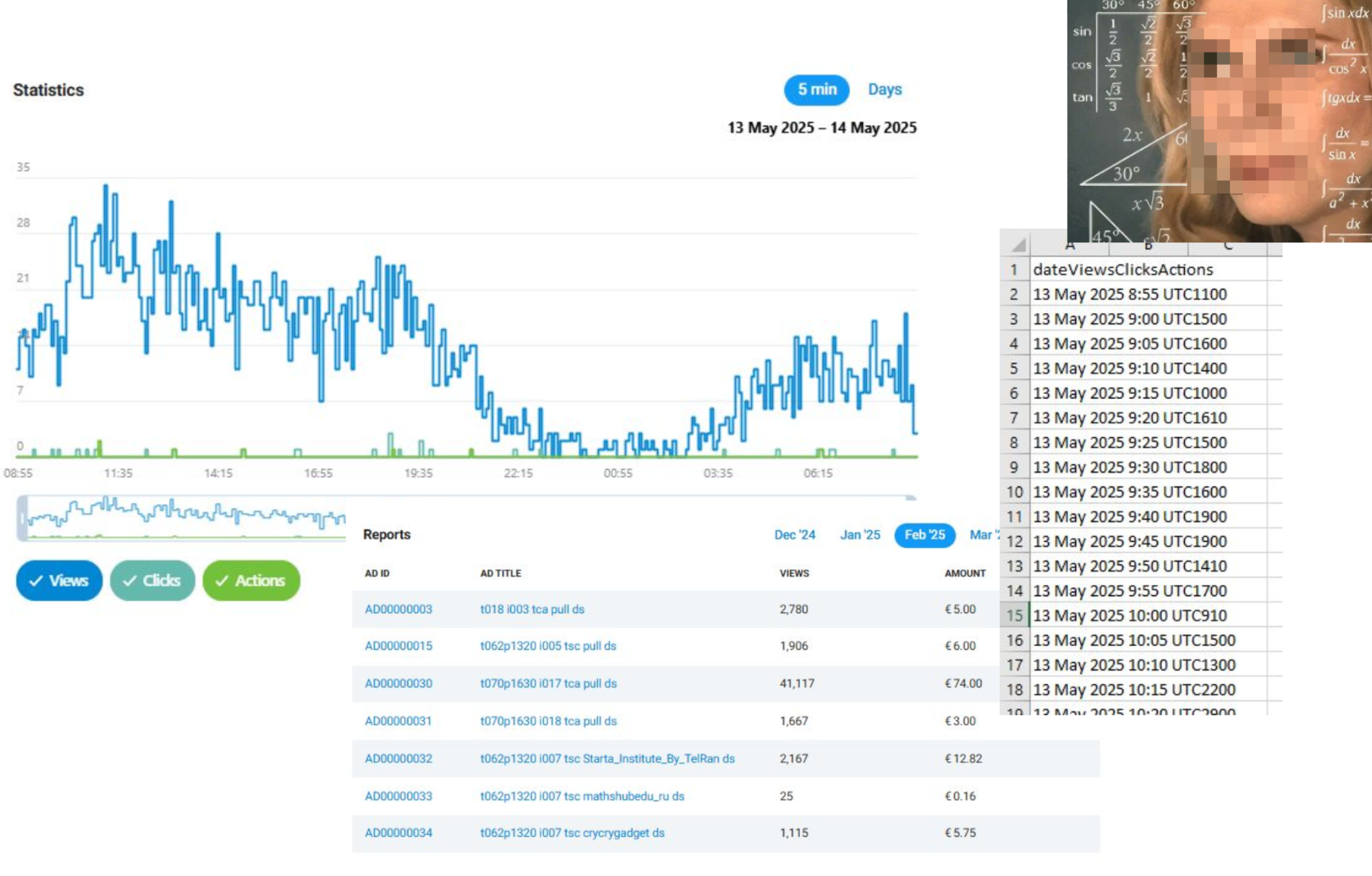Open the t070p1630 i018 tca pull ds title
This screenshot has width=1372, height=876.
click(x=548, y=720)
